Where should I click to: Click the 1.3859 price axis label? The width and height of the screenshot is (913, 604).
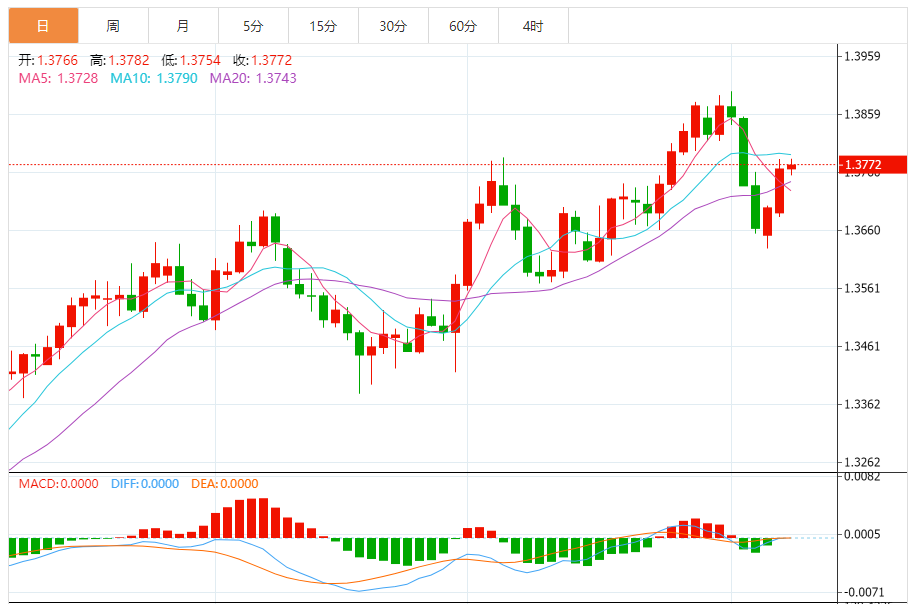coord(862,114)
